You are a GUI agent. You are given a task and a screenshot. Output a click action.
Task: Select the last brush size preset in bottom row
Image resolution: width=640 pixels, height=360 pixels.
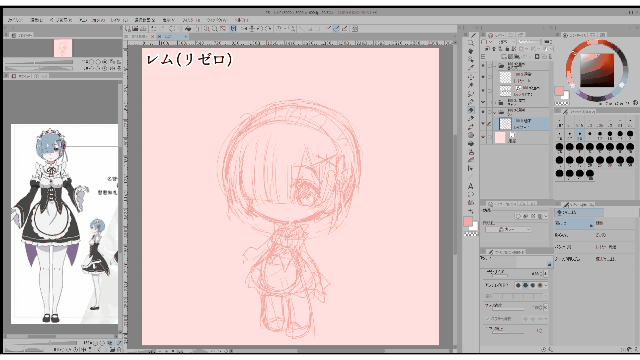point(590,174)
